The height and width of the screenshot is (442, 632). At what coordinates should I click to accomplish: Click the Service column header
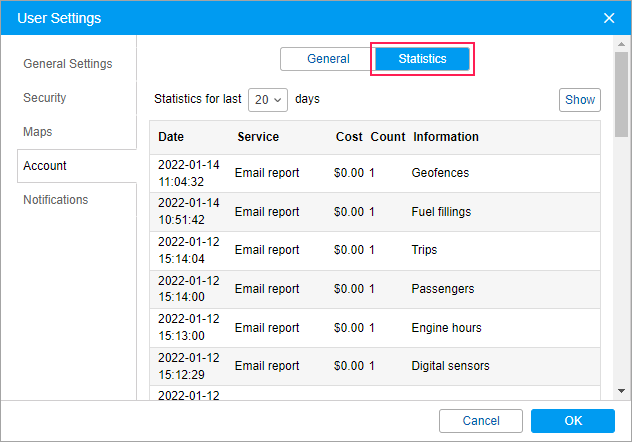(258, 137)
